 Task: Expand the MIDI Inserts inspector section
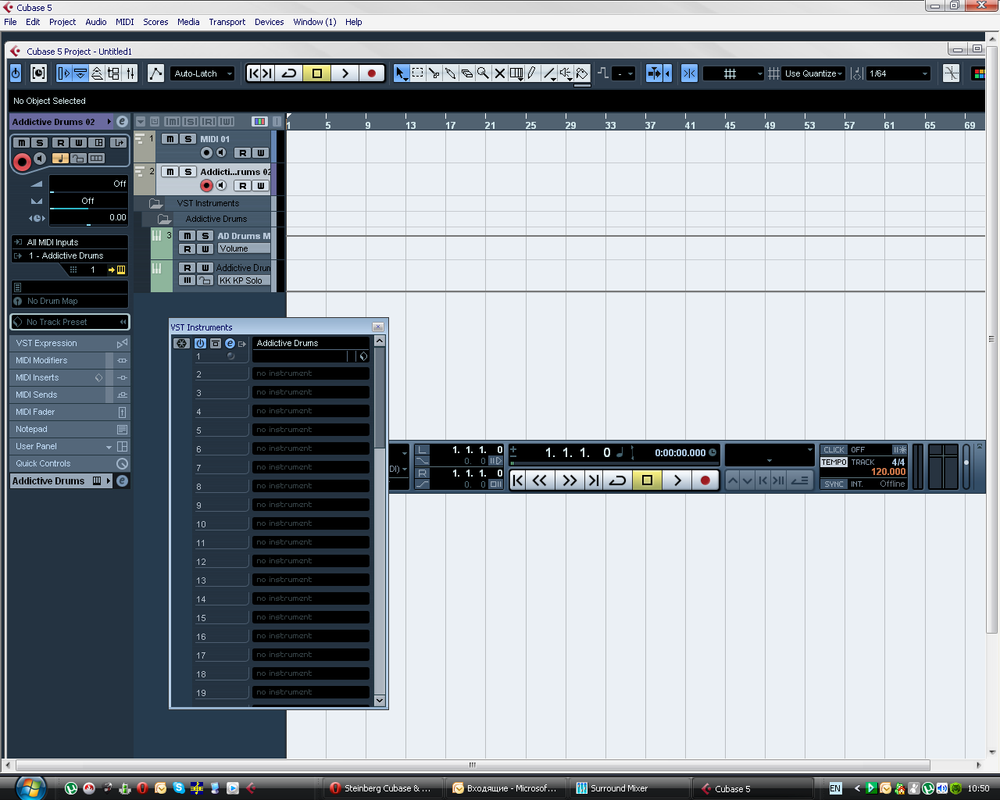click(x=70, y=378)
